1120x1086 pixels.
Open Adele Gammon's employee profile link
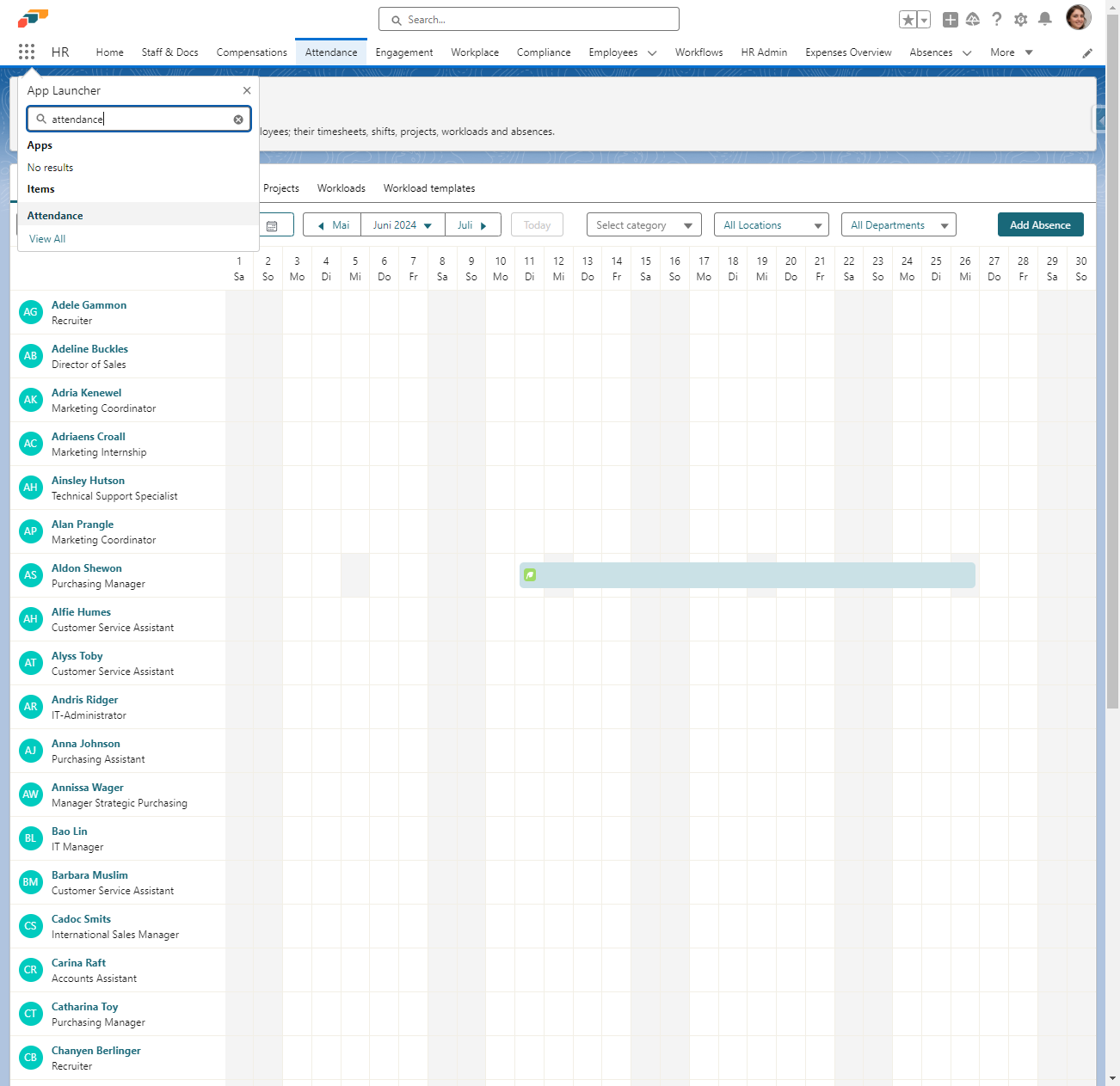(x=89, y=305)
